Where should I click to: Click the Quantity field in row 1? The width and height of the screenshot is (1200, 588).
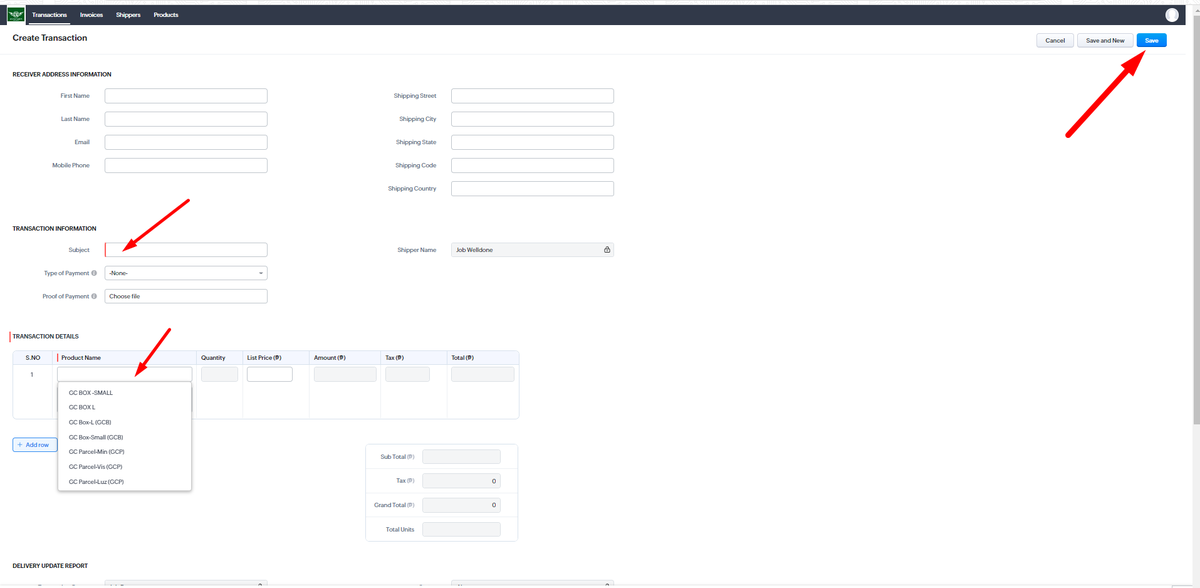coord(220,374)
